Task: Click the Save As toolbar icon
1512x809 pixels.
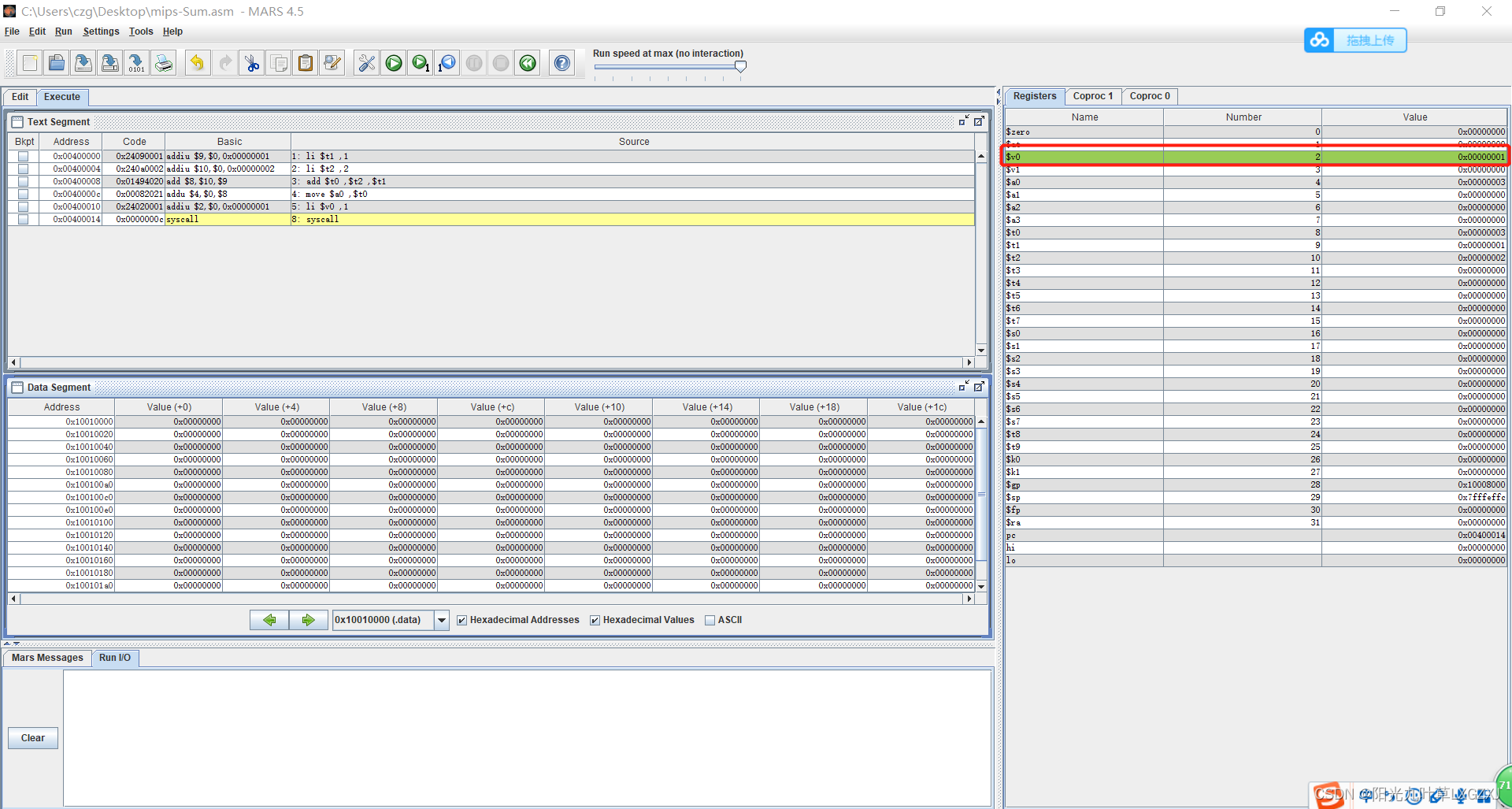Action: tap(110, 63)
